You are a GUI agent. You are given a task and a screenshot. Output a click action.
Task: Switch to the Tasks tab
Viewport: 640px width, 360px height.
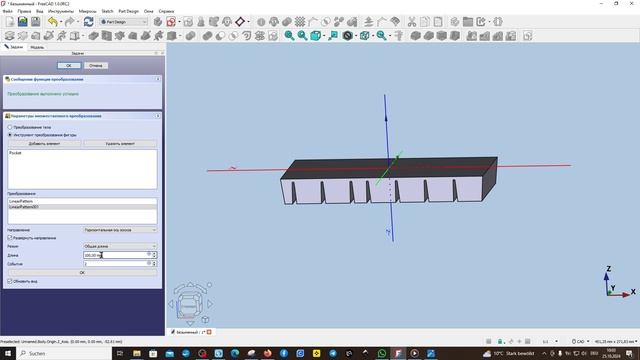[14, 47]
